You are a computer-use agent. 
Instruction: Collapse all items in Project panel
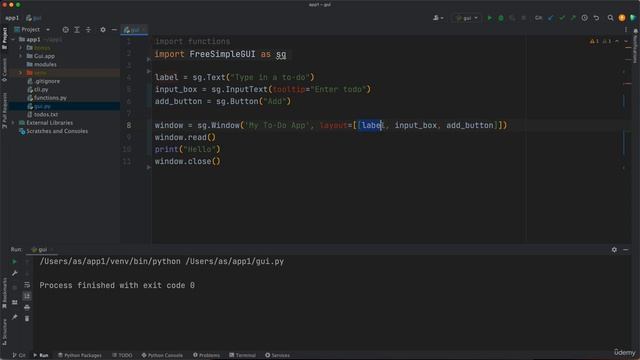[x=88, y=30]
